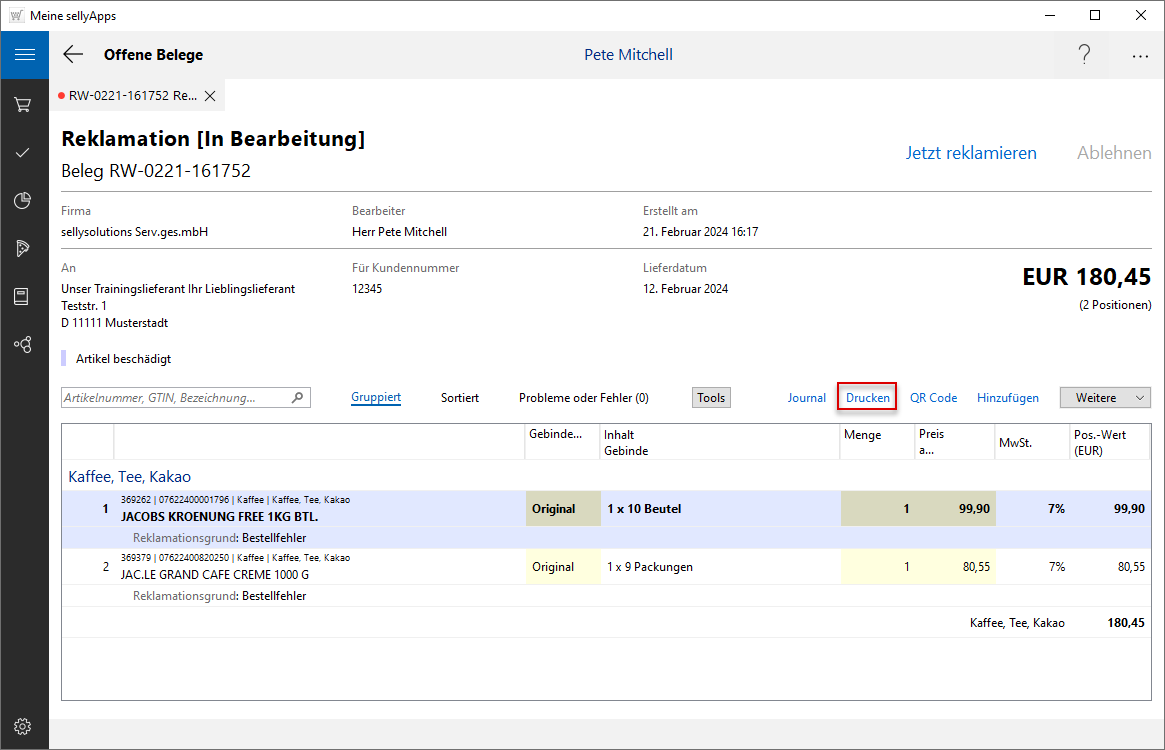
Task: Click Jetzt reklamieren link
Action: coord(971,153)
